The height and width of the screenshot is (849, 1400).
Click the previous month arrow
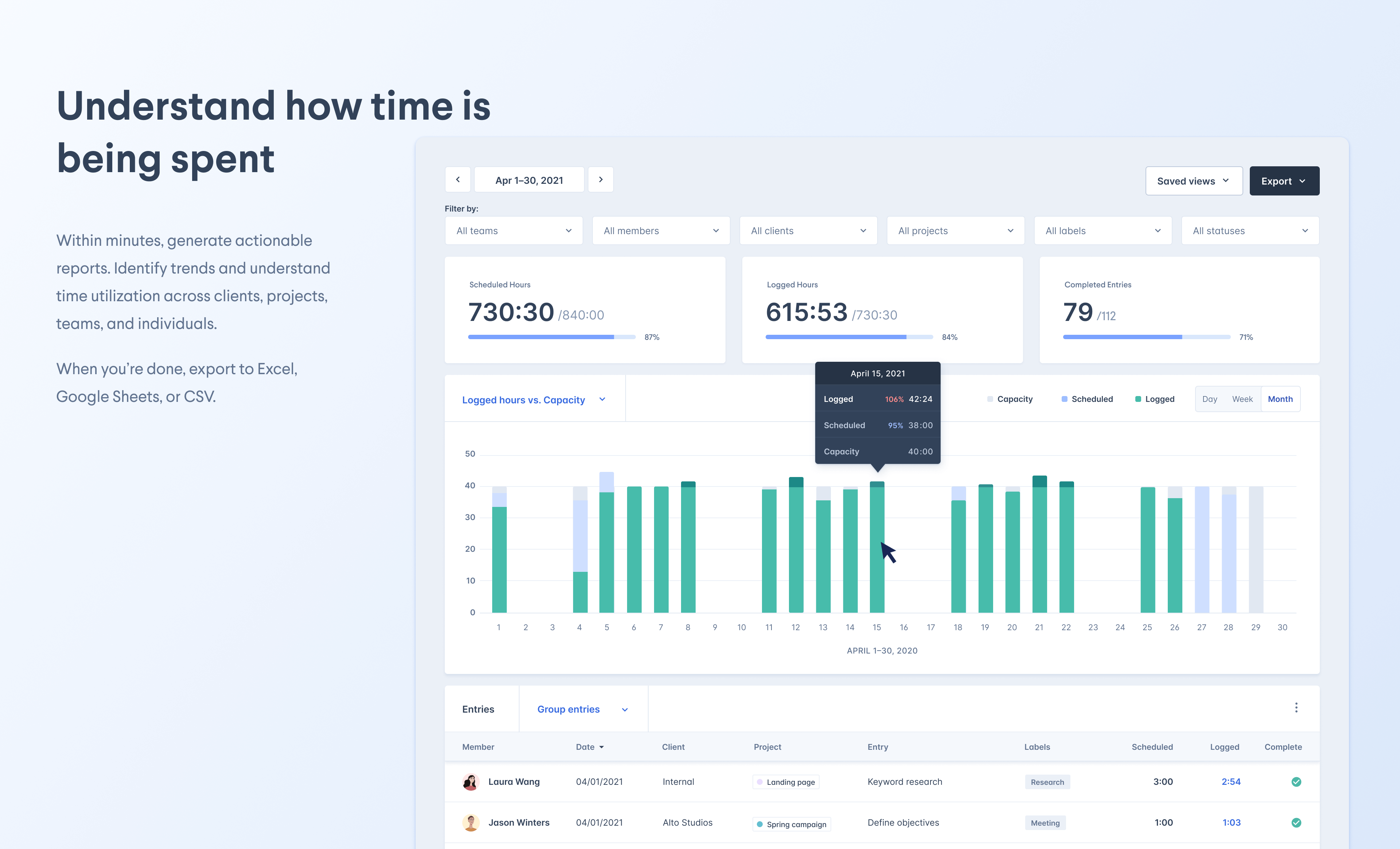click(x=458, y=179)
